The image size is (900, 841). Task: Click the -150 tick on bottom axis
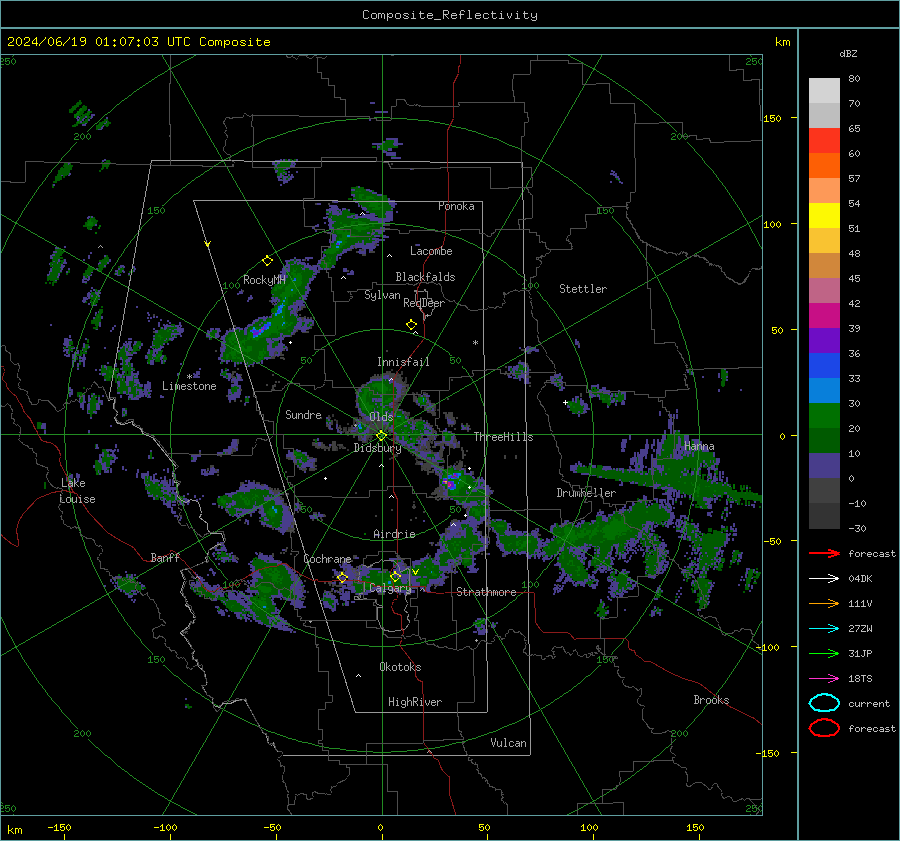click(x=59, y=827)
